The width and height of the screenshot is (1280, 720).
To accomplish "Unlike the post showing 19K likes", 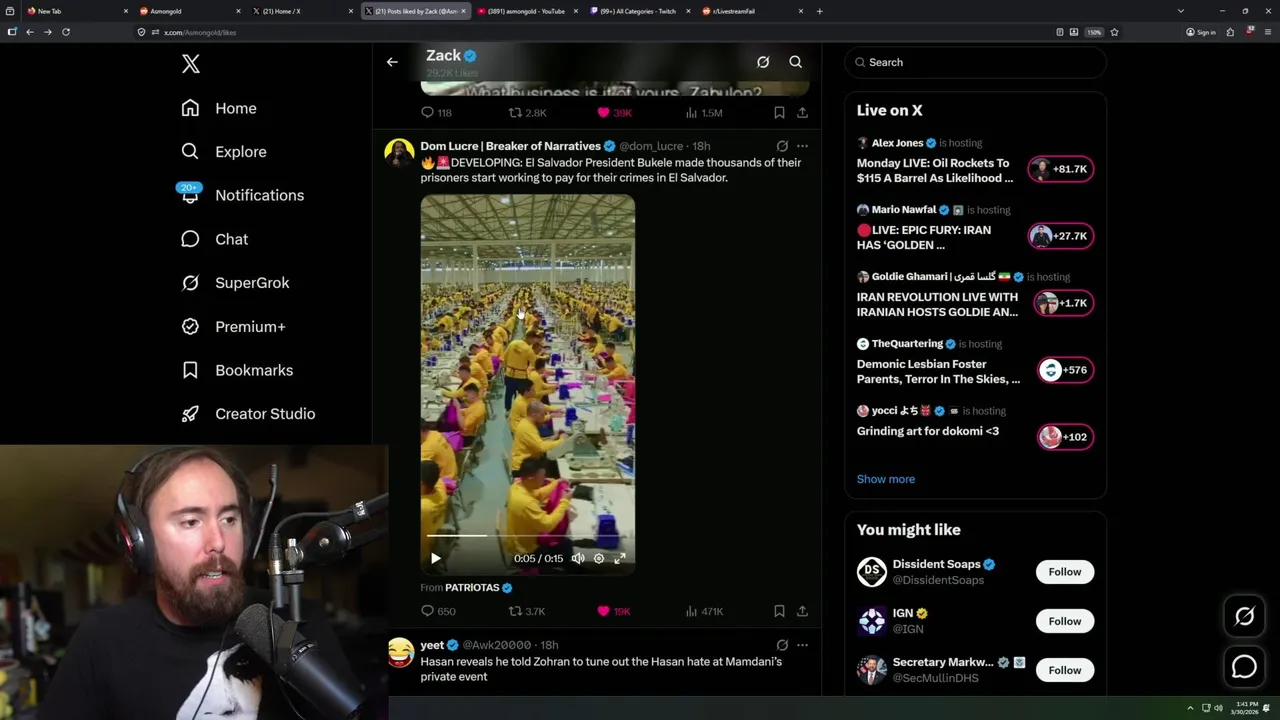I will click(x=614, y=611).
